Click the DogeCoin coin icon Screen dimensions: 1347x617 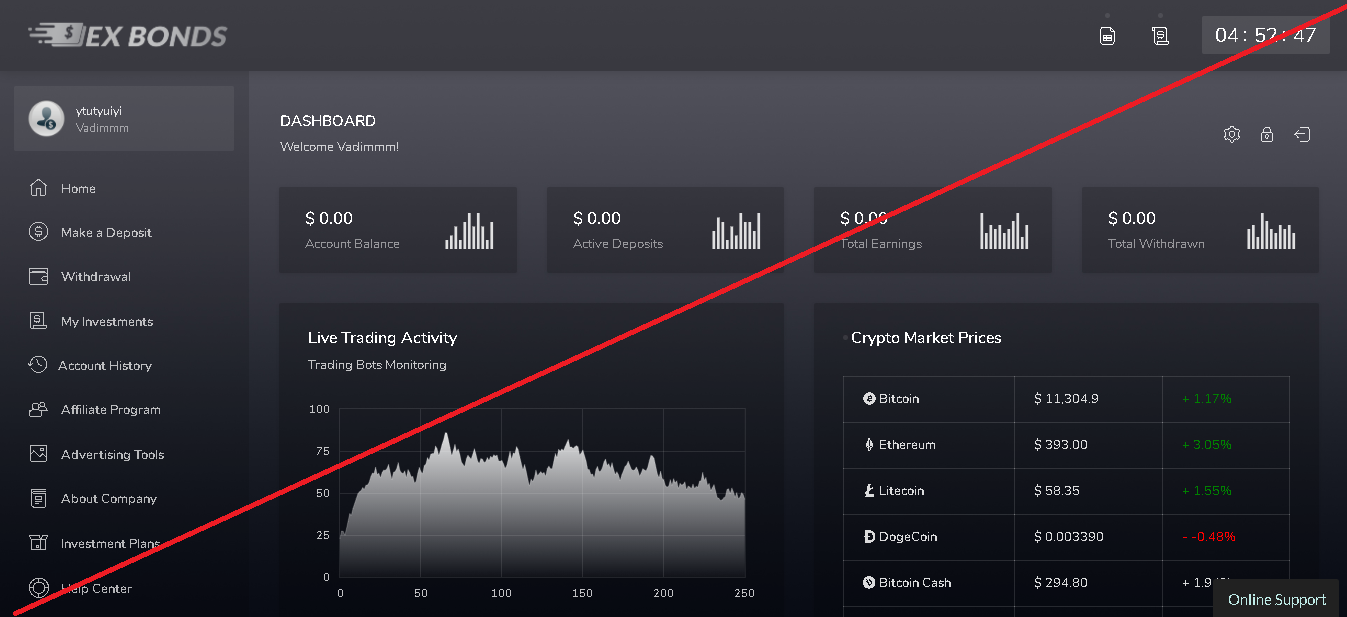click(x=869, y=537)
